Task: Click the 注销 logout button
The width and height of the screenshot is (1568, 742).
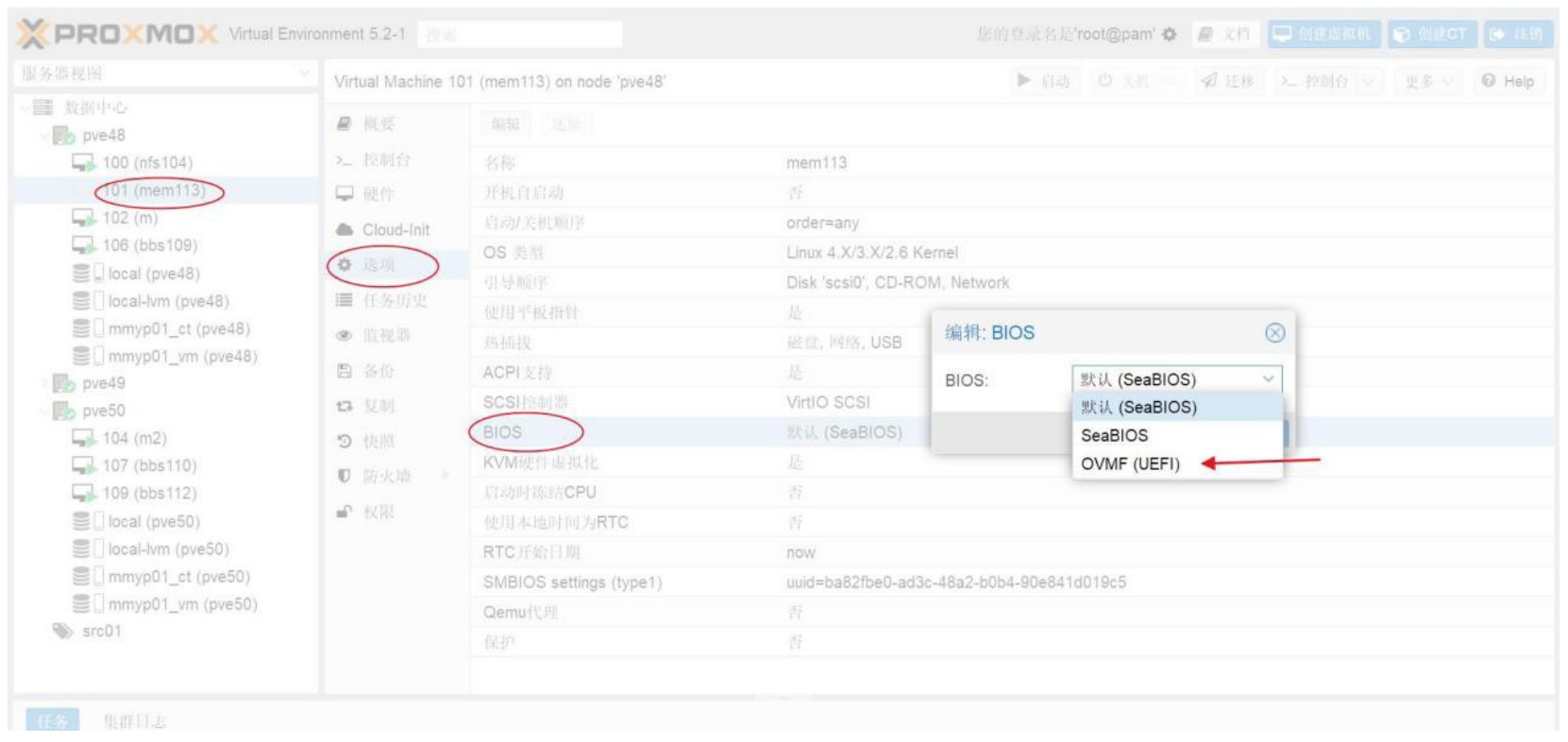Action: coord(1516,35)
